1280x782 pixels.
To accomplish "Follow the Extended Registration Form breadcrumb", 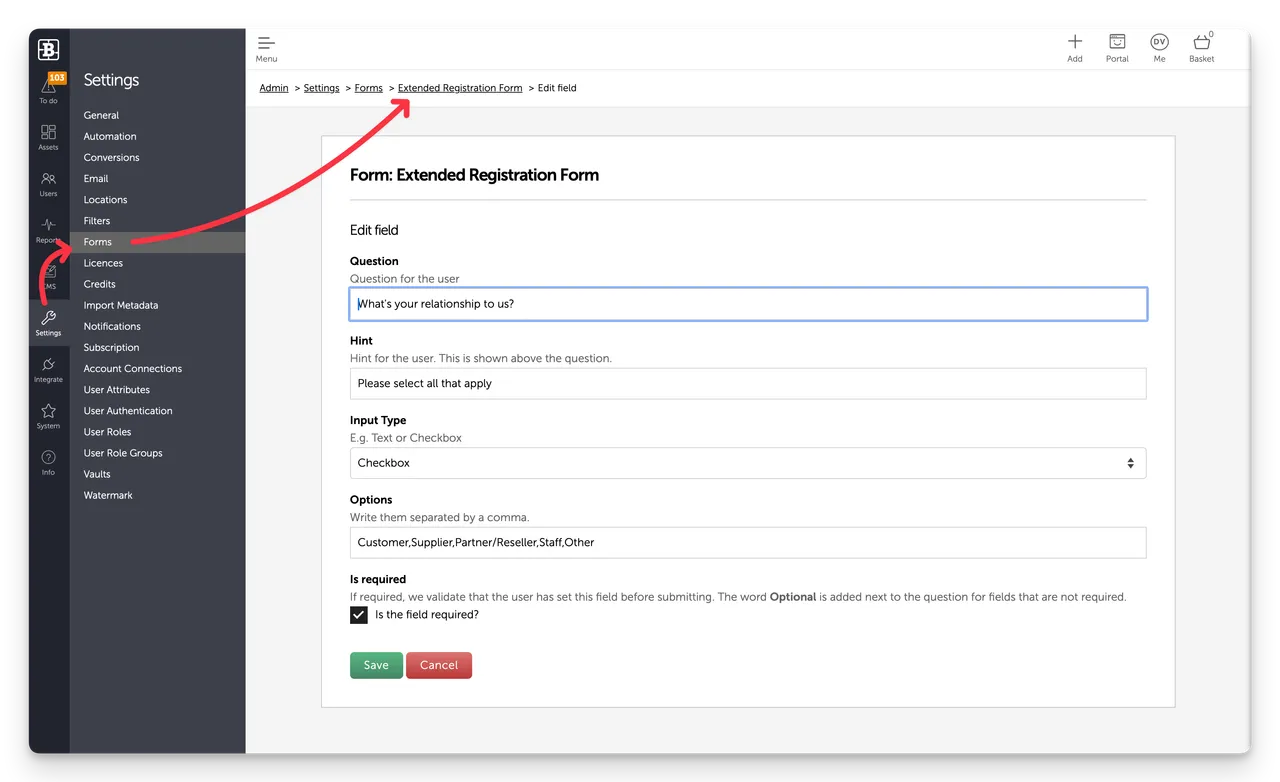I will click(x=460, y=88).
